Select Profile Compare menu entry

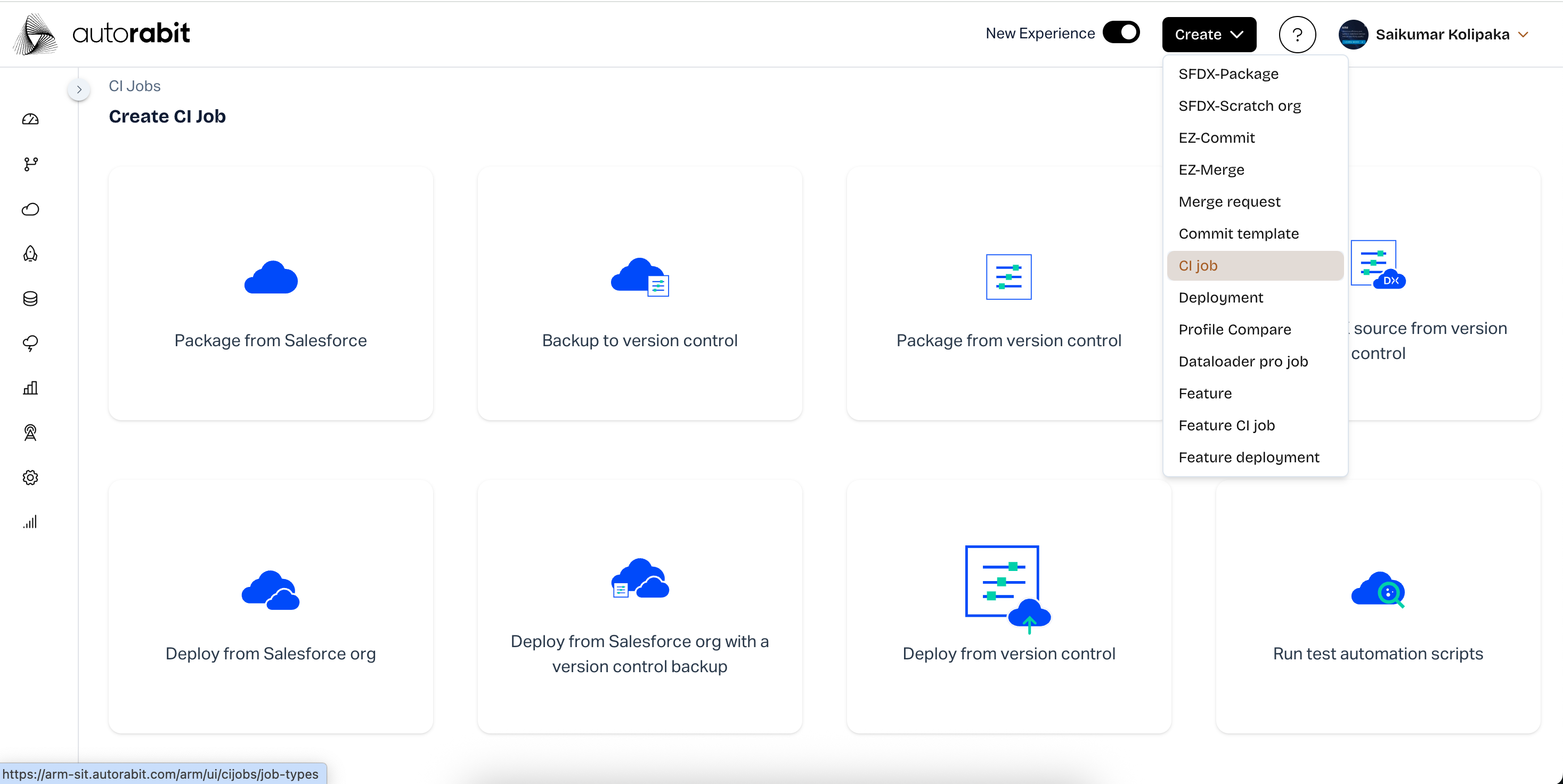pyautogui.click(x=1234, y=330)
